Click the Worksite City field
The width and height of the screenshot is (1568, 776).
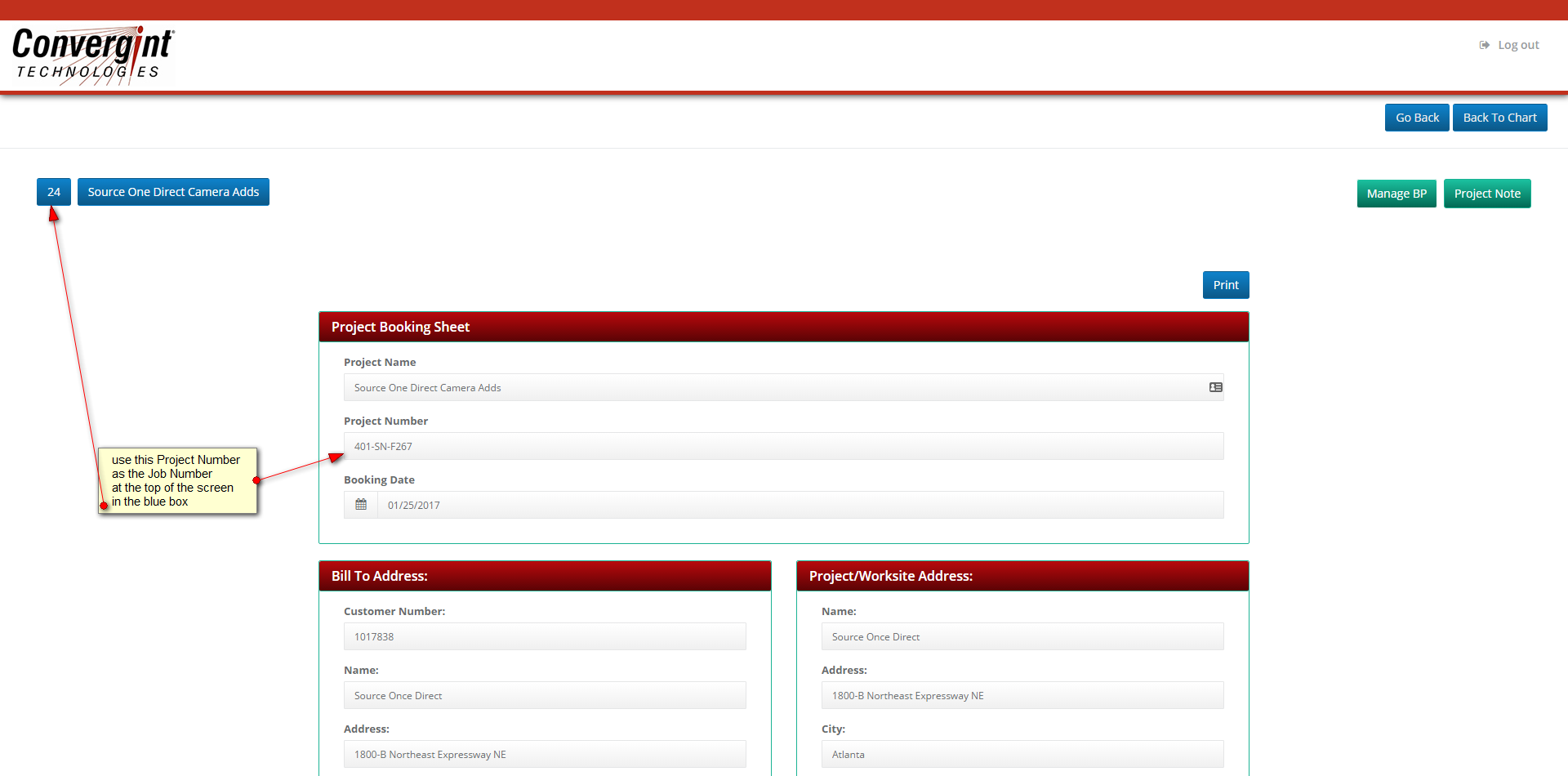coord(1022,754)
